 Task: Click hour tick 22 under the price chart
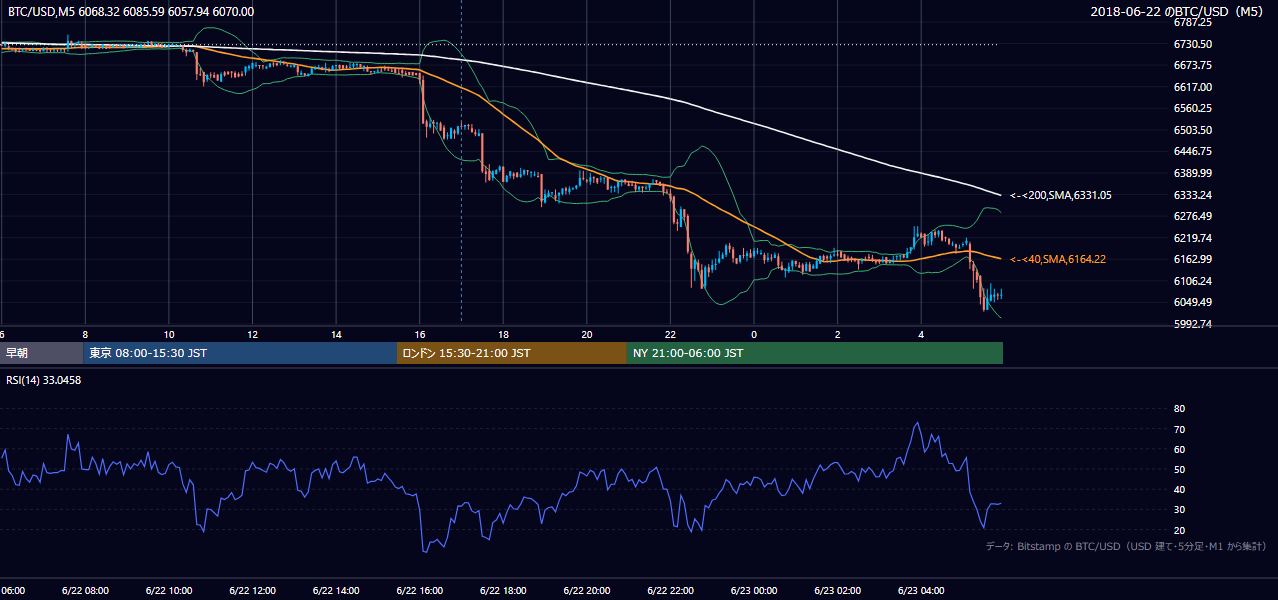click(670, 334)
